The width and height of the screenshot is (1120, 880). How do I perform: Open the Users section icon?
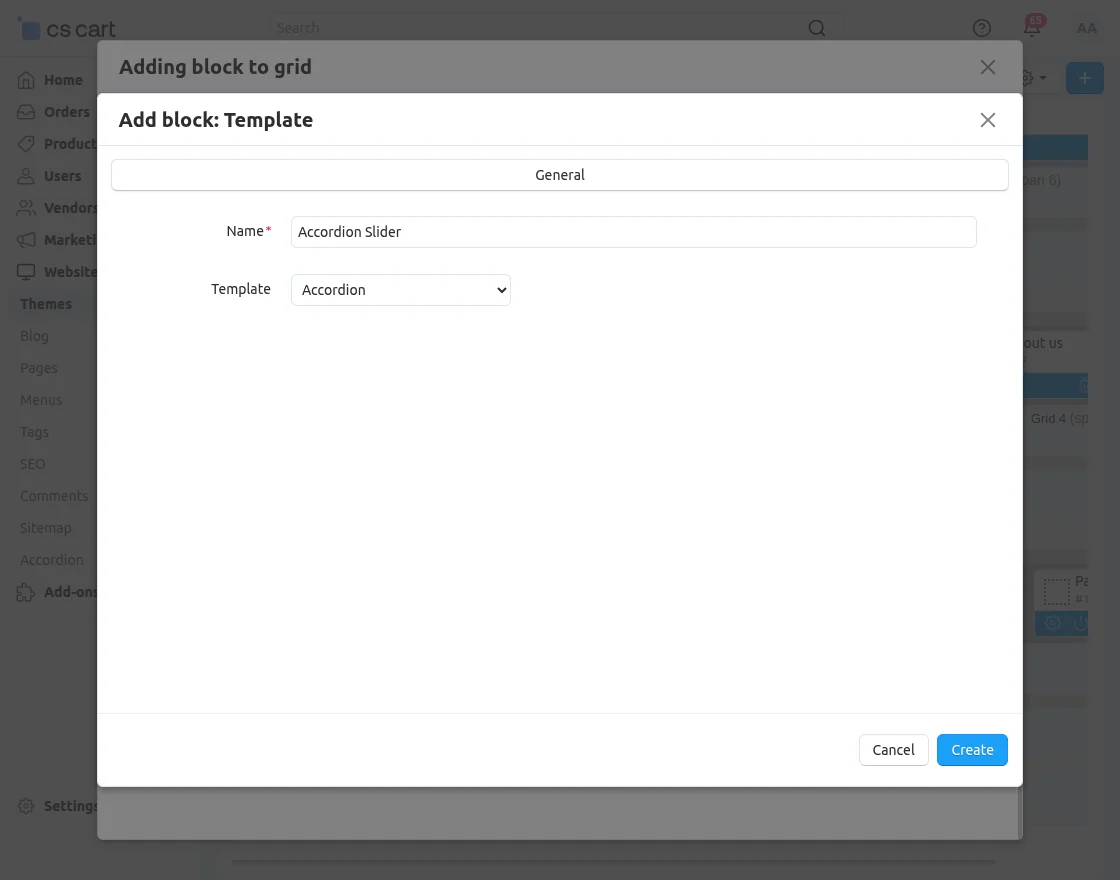pyautogui.click(x=26, y=175)
